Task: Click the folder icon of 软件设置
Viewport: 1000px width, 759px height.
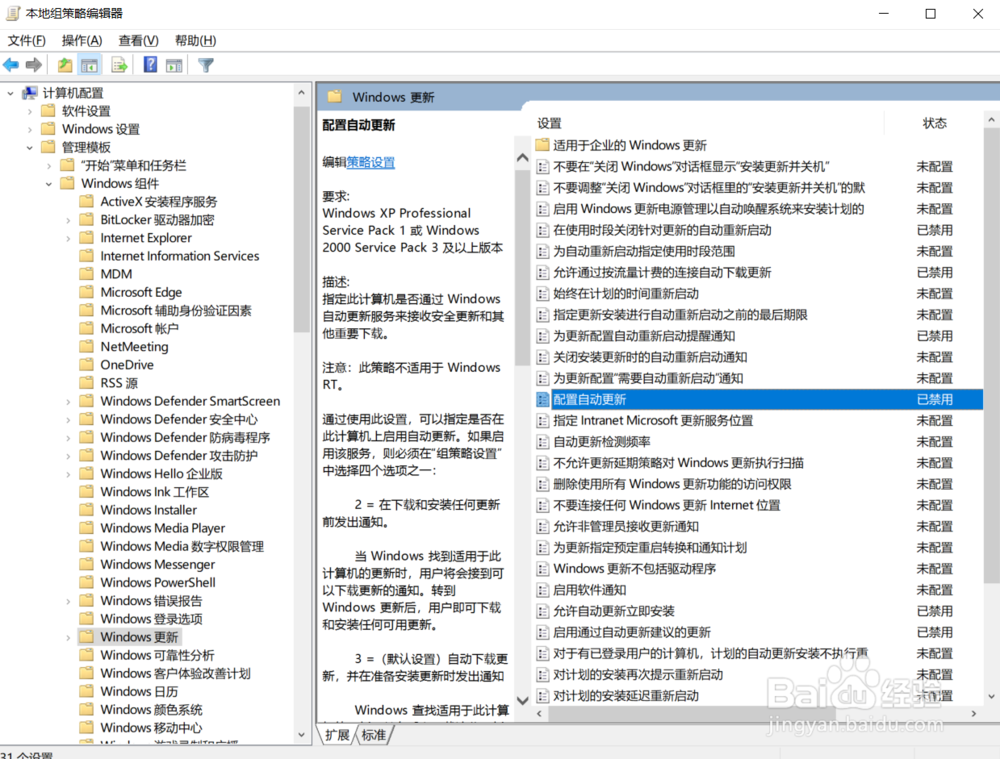Action: pyautogui.click(x=48, y=111)
